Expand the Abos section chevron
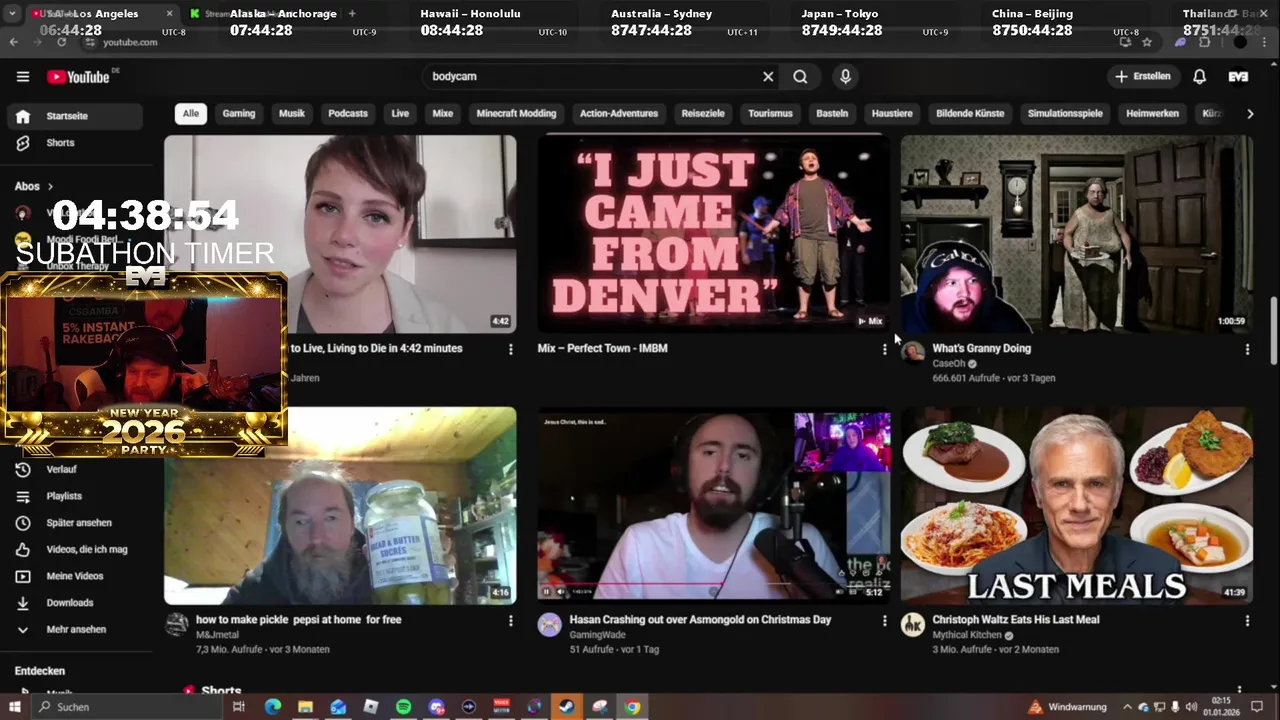The width and height of the screenshot is (1280, 720). (50, 186)
